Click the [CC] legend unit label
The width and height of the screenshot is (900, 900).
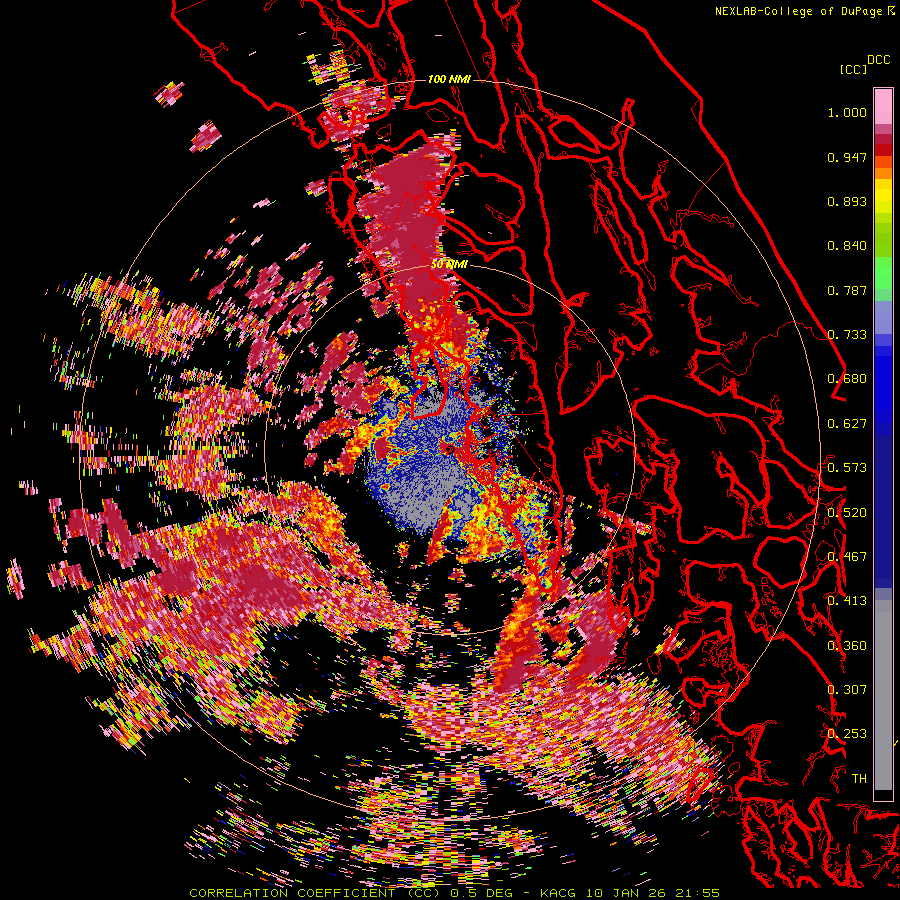853,69
